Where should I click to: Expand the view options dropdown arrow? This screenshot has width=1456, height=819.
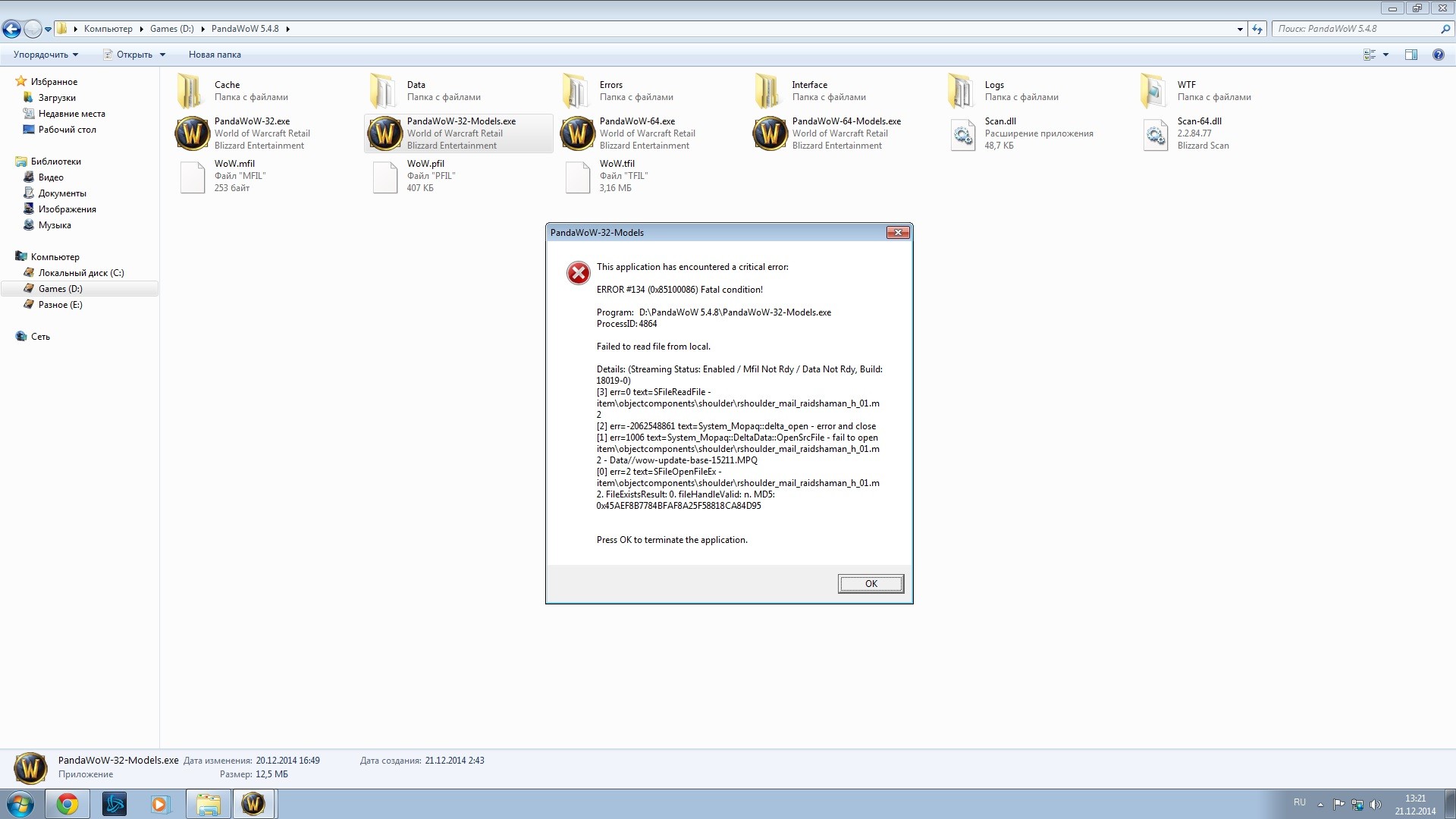(x=1385, y=55)
